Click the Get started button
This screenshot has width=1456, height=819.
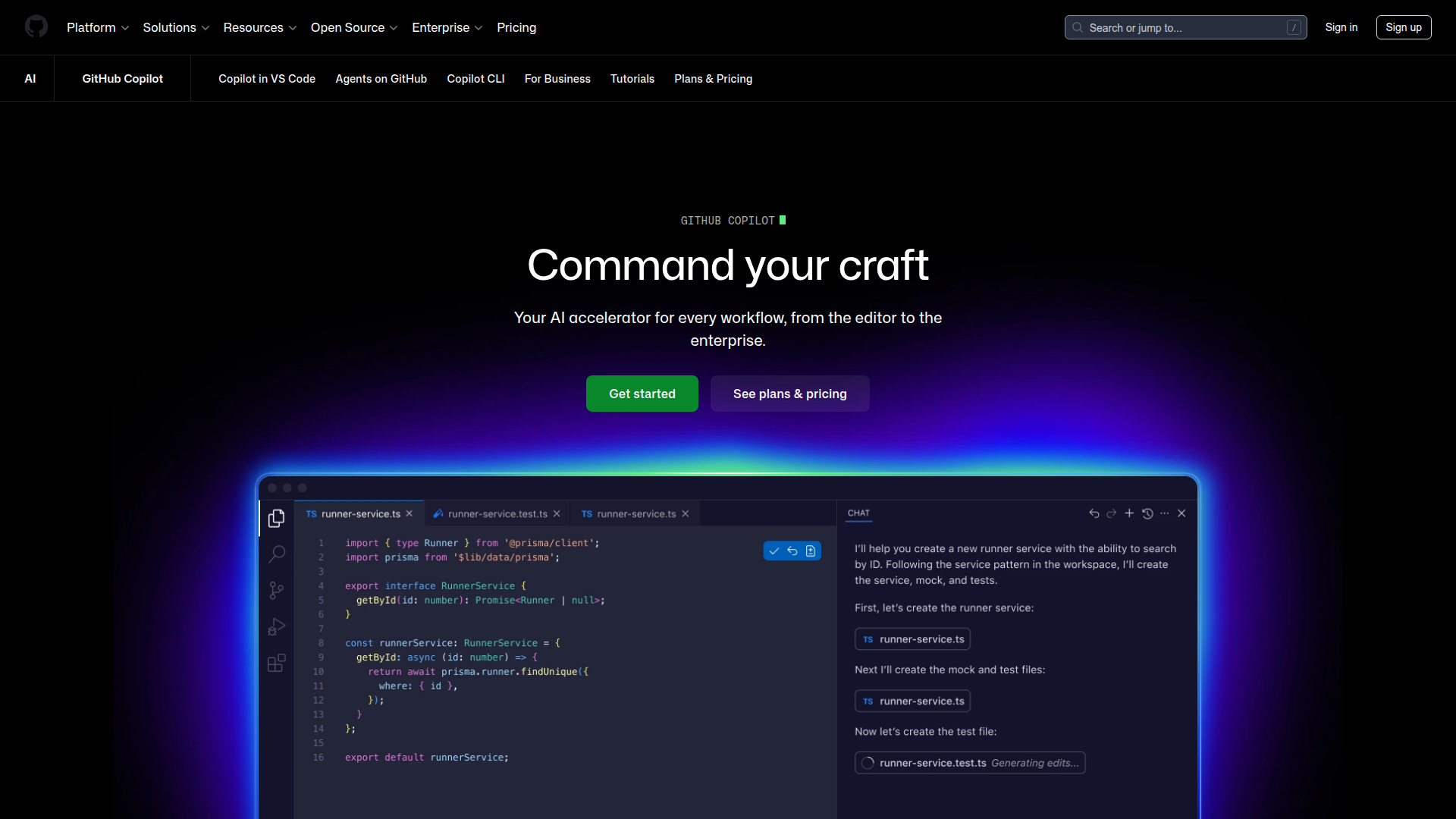[642, 394]
